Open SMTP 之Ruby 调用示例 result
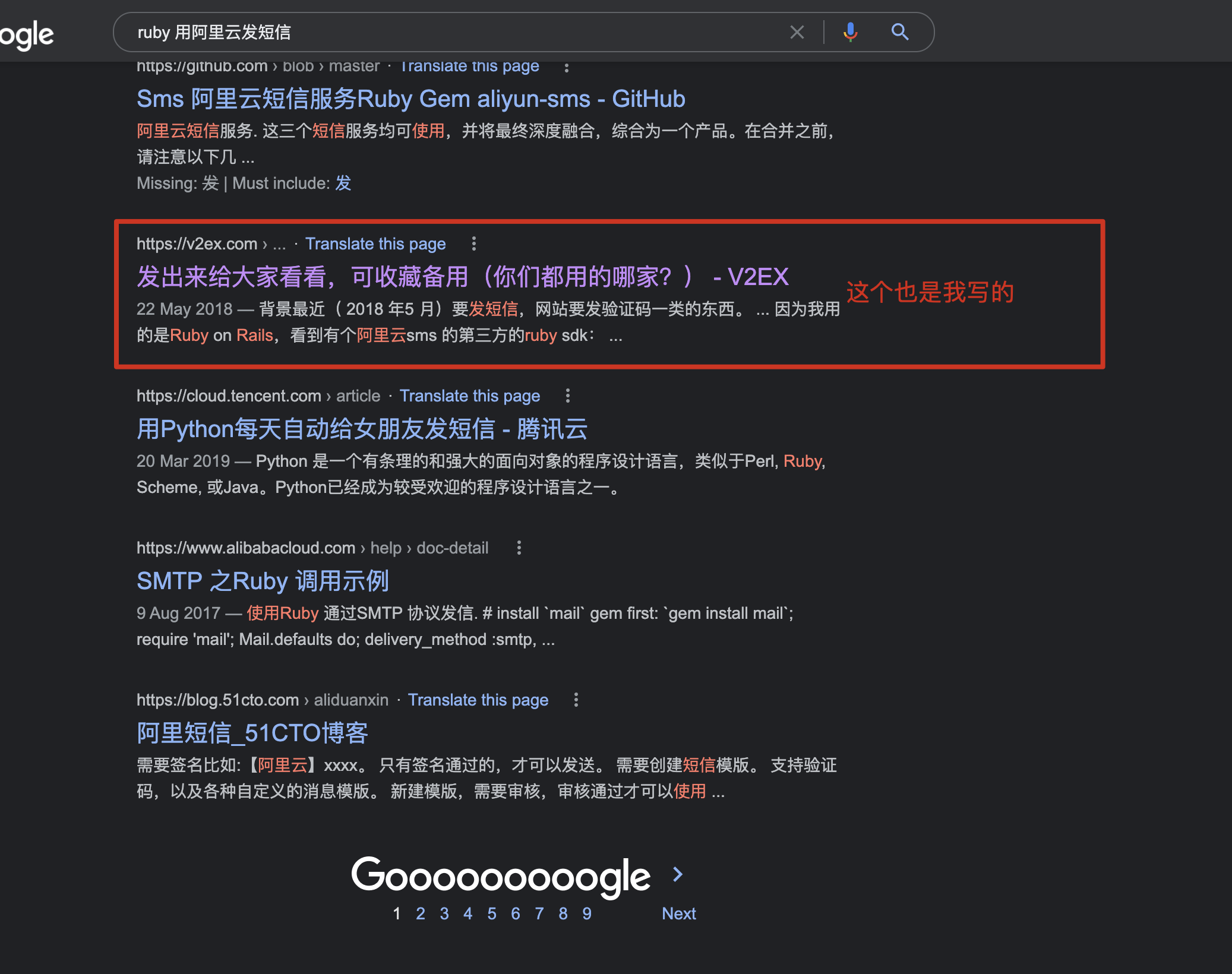 click(x=263, y=581)
